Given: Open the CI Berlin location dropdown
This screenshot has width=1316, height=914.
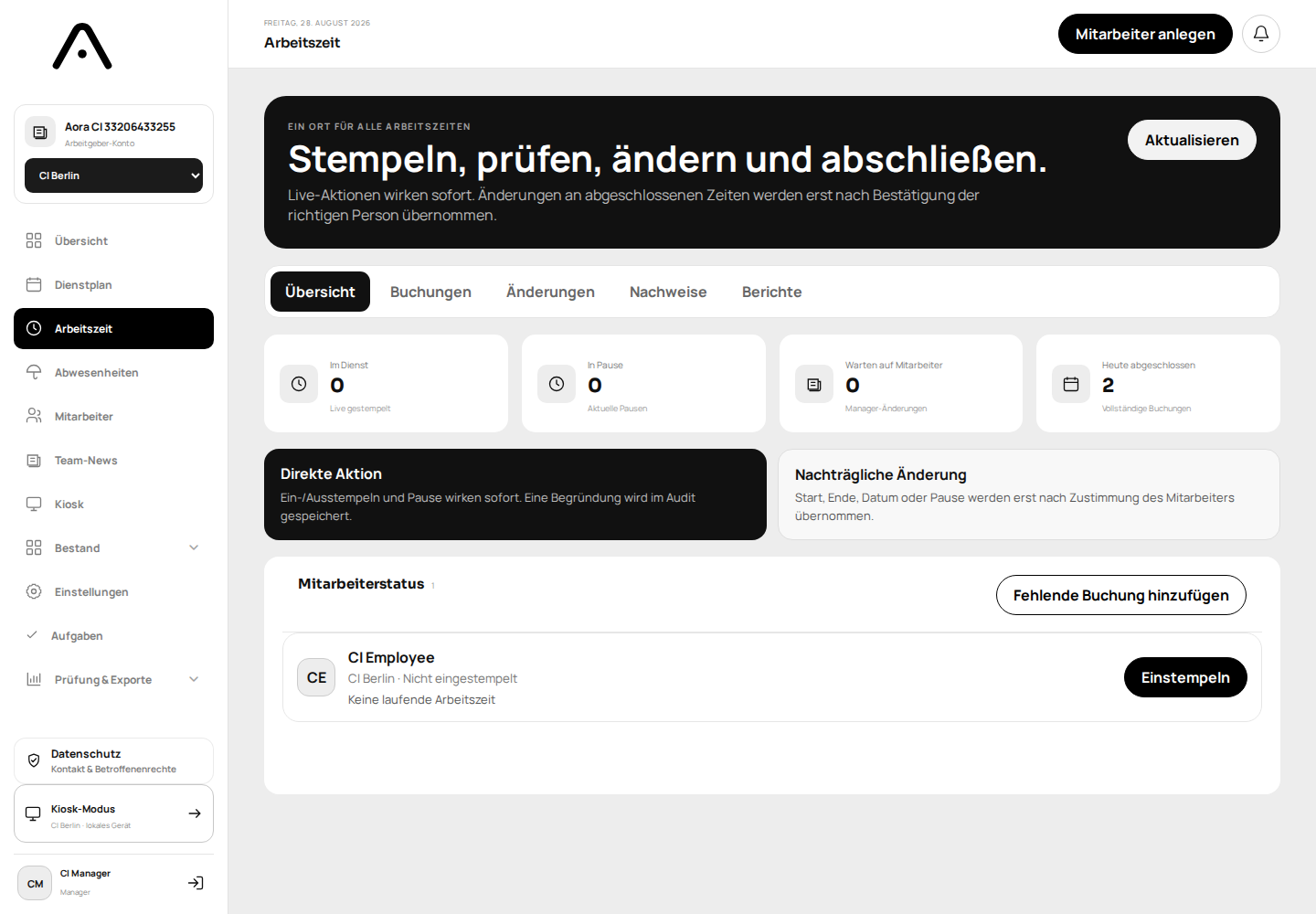Looking at the screenshot, I should (x=113, y=175).
